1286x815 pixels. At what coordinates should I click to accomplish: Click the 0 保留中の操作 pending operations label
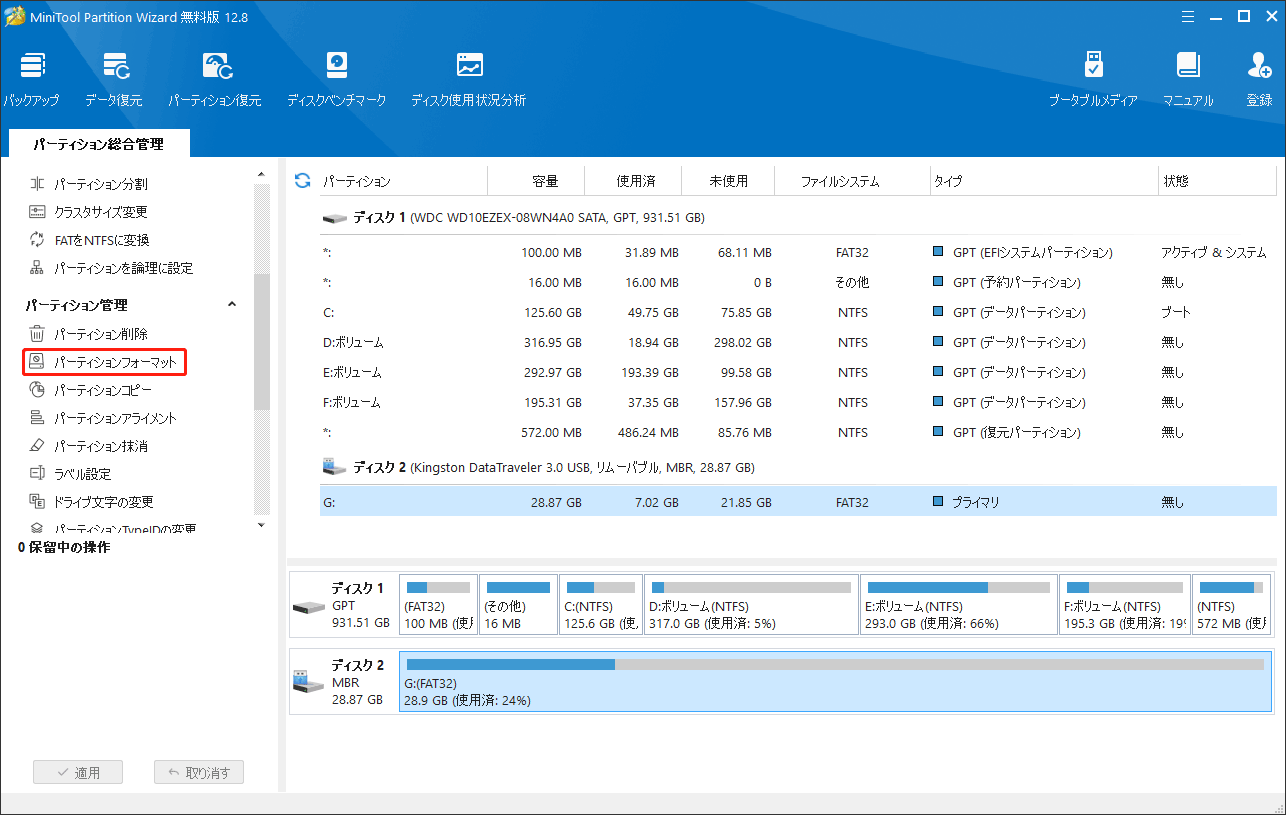pos(64,547)
